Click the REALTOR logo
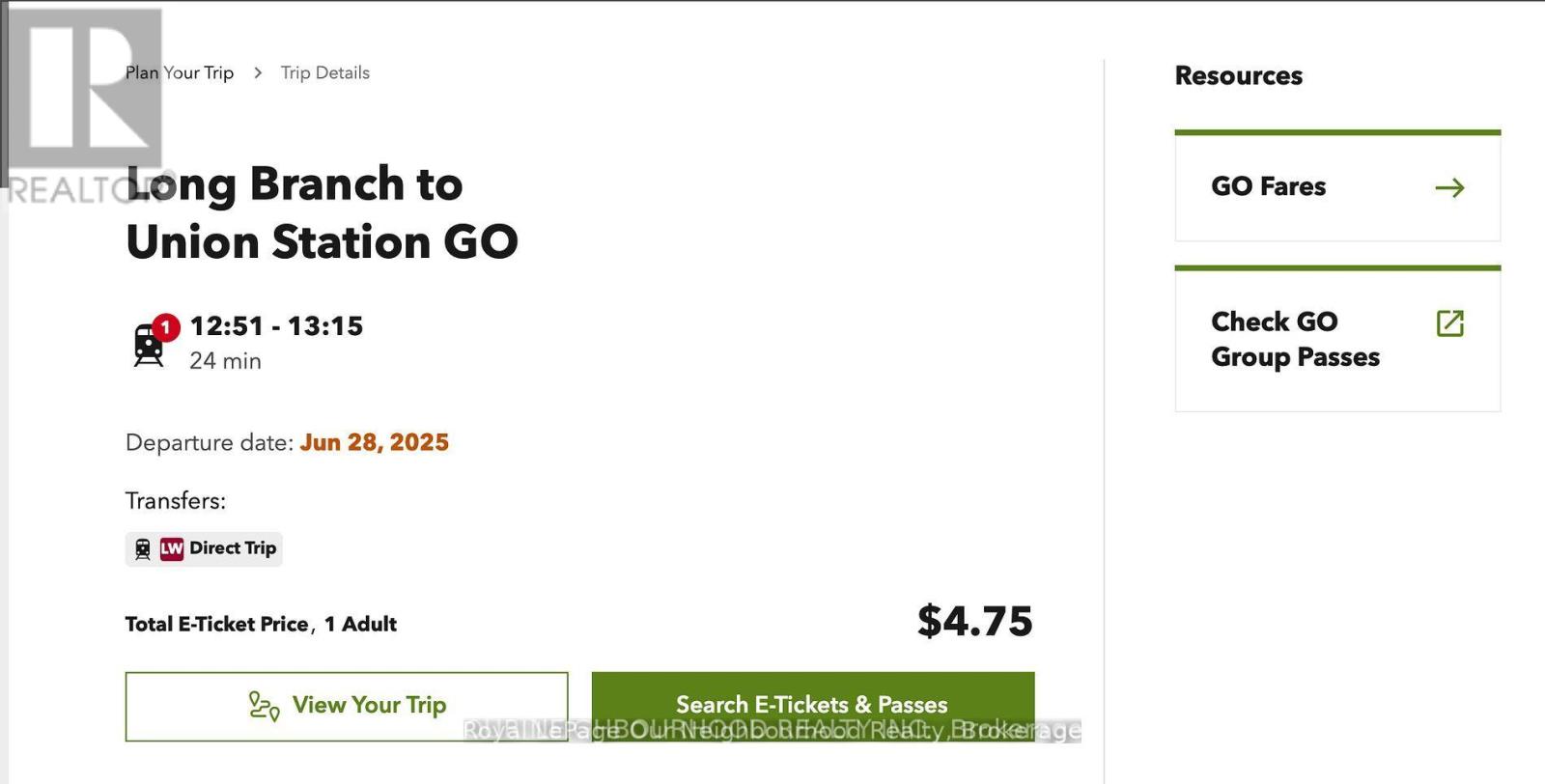1545x784 pixels. [x=85, y=106]
